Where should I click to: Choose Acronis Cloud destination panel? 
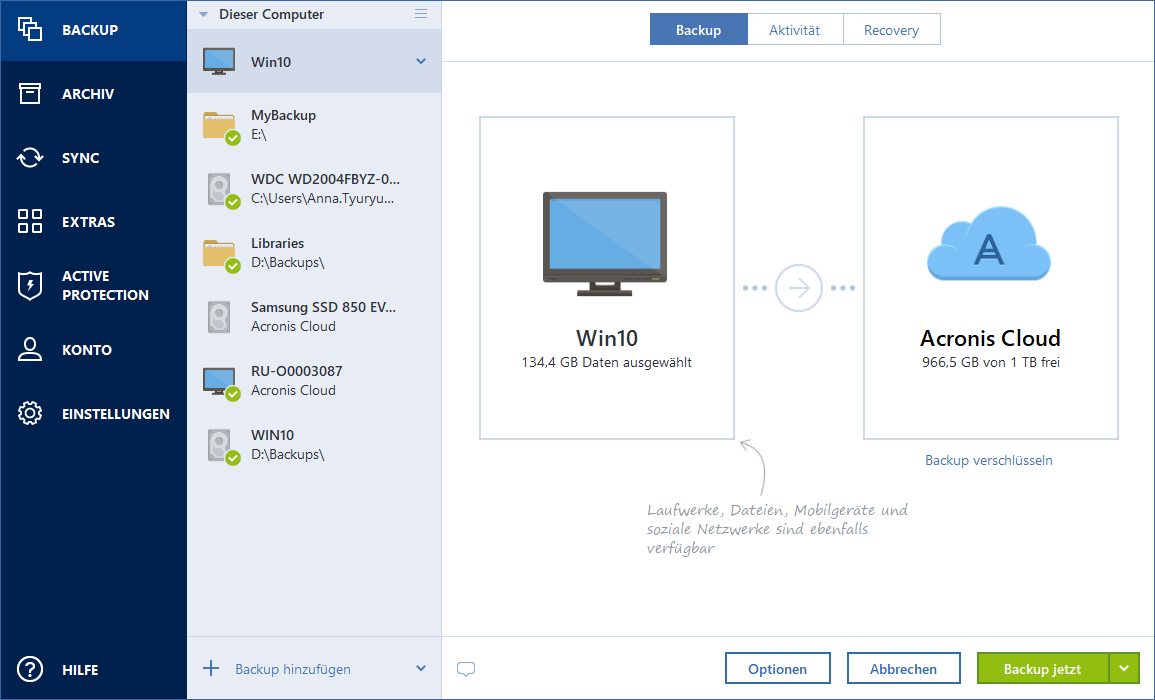(990, 278)
